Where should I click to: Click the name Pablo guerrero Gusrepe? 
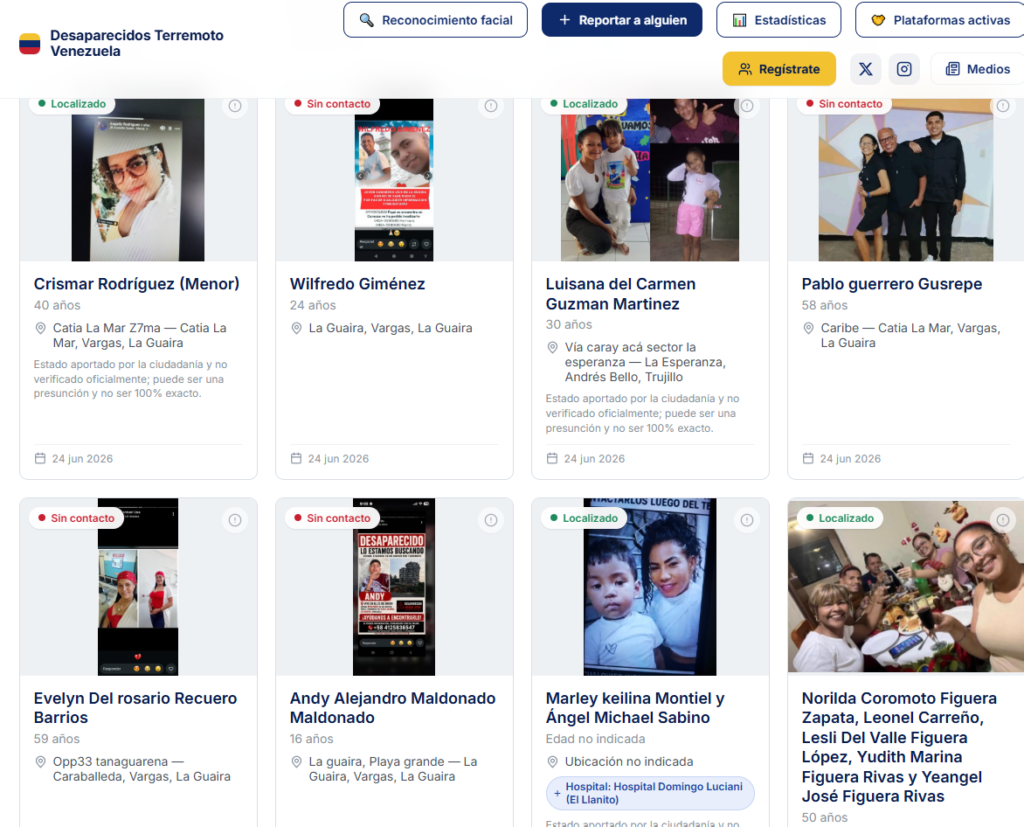[x=891, y=284]
